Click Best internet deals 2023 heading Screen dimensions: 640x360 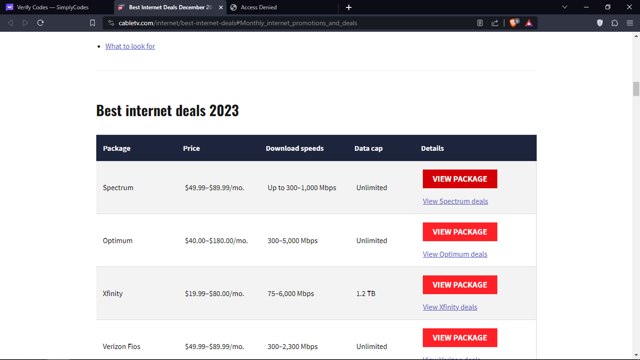point(167,110)
